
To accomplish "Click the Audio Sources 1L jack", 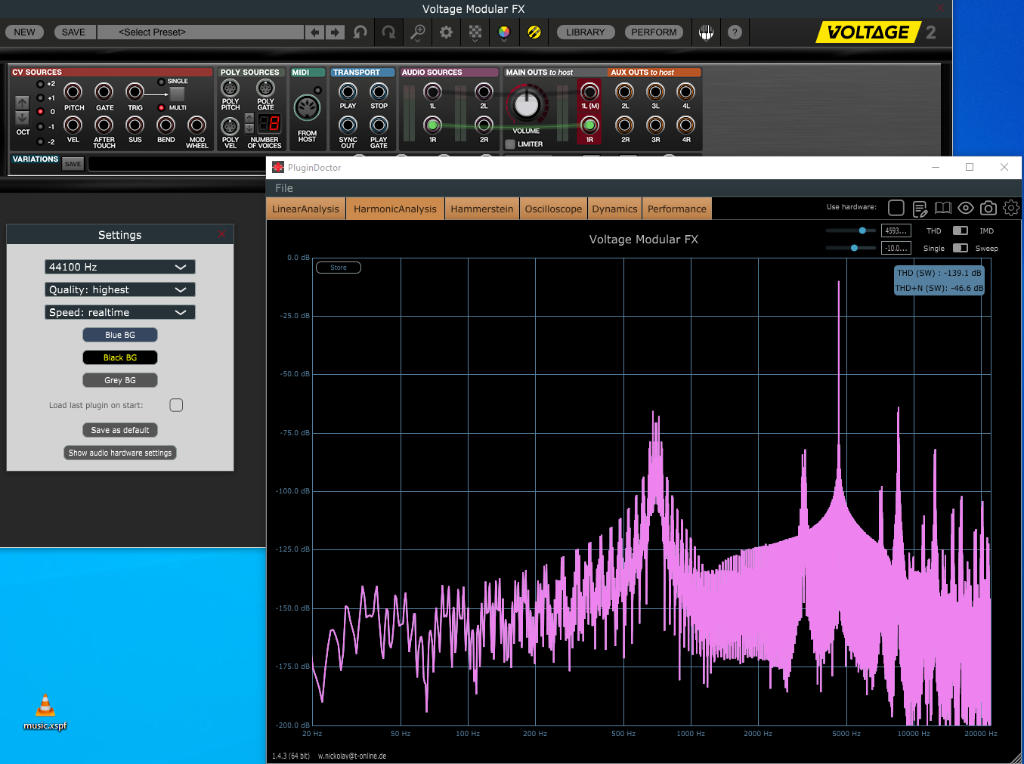I will tap(432, 91).
